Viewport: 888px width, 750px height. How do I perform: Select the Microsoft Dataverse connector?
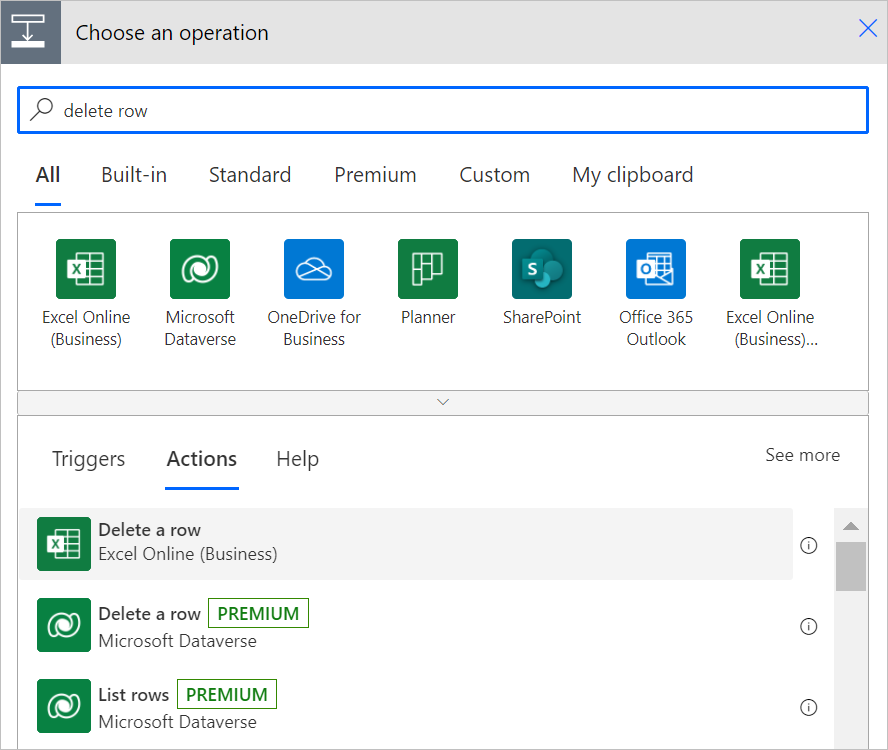[199, 269]
